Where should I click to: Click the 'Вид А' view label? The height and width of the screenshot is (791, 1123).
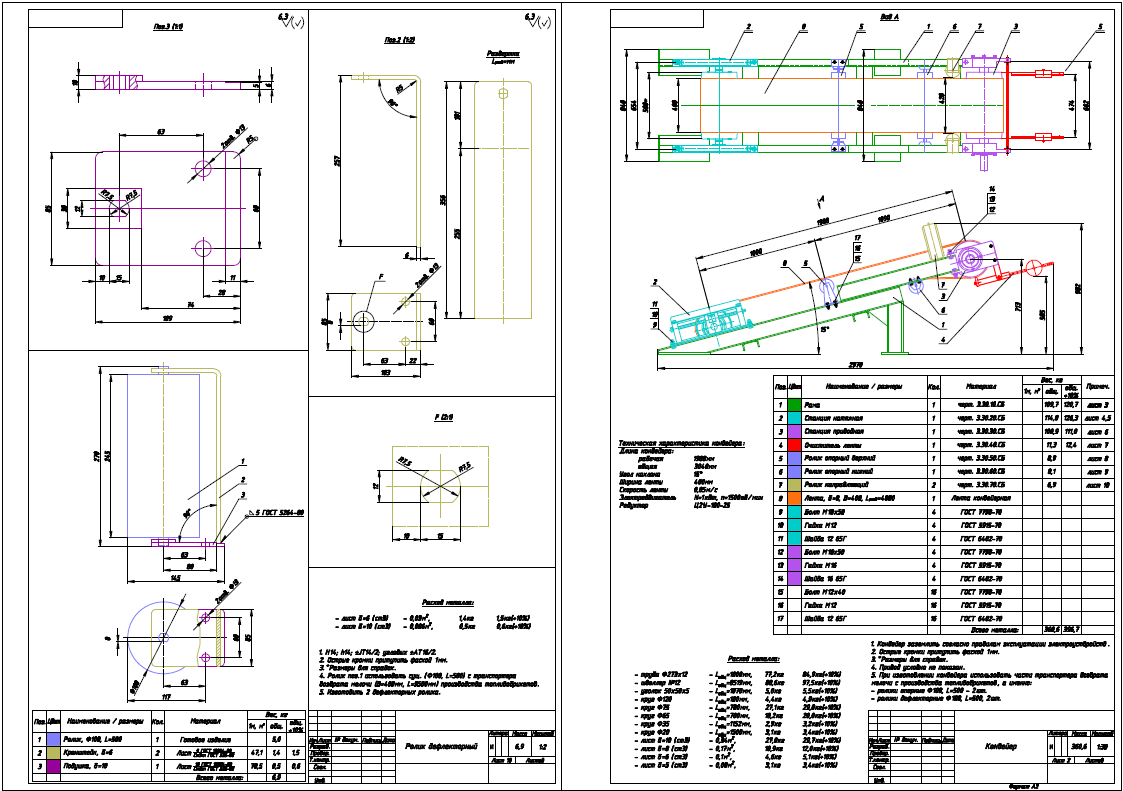889,17
